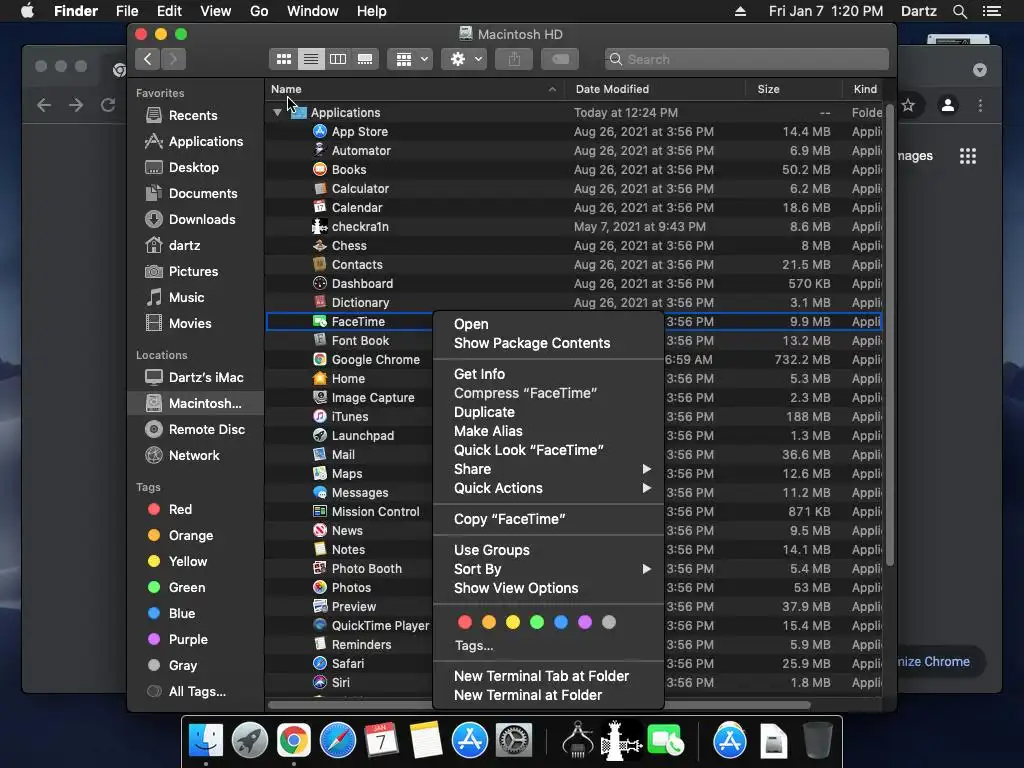The image size is (1024, 768).
Task: Expand the Sort By submenu
Action: [549, 569]
